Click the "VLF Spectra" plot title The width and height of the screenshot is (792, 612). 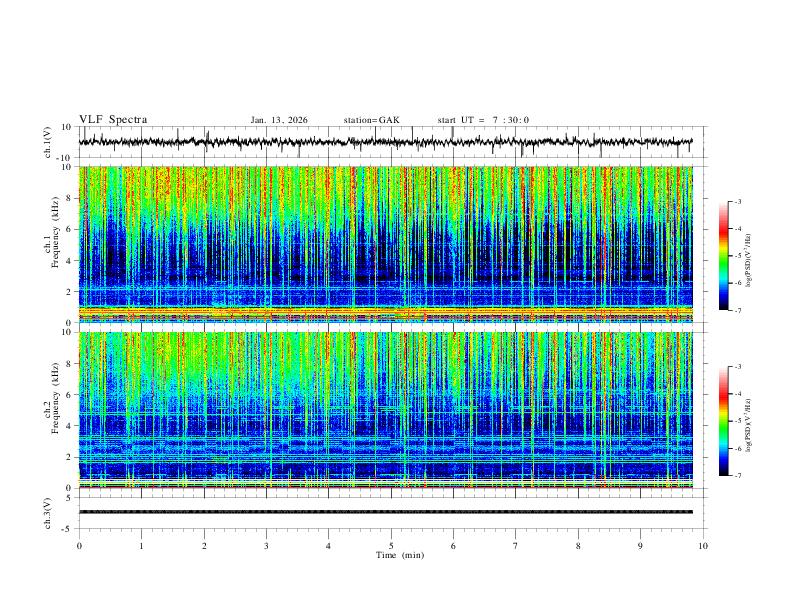click(x=113, y=120)
